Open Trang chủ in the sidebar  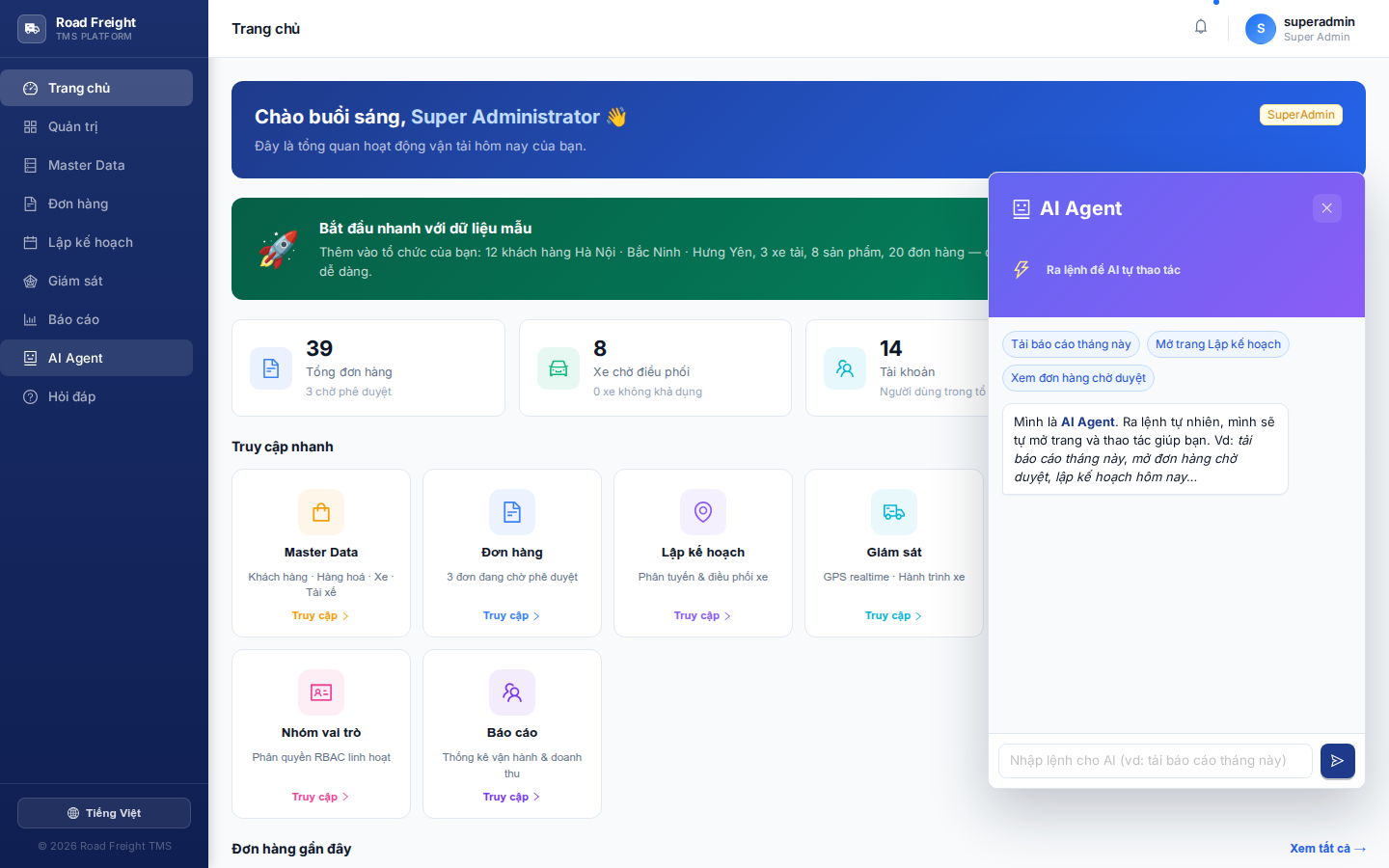click(x=96, y=88)
